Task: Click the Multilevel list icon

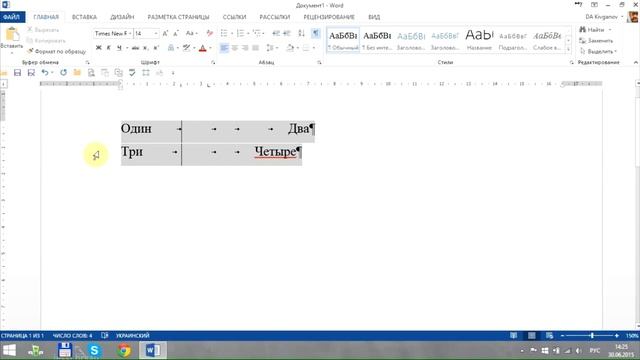Action: tap(256, 33)
